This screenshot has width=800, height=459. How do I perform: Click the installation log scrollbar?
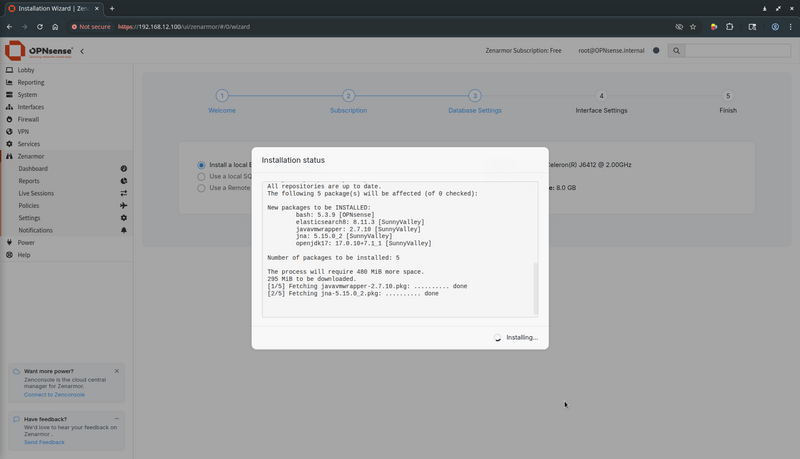coord(535,289)
